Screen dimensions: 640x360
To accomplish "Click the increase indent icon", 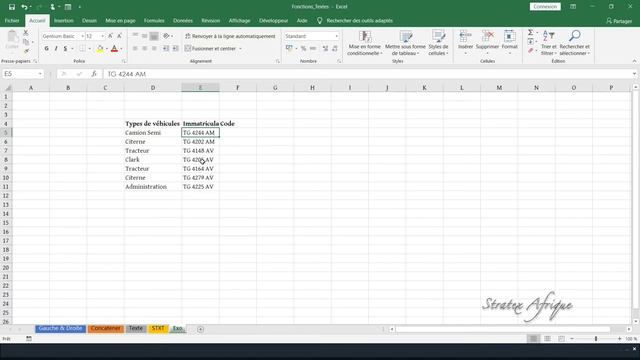I will 176,49.
